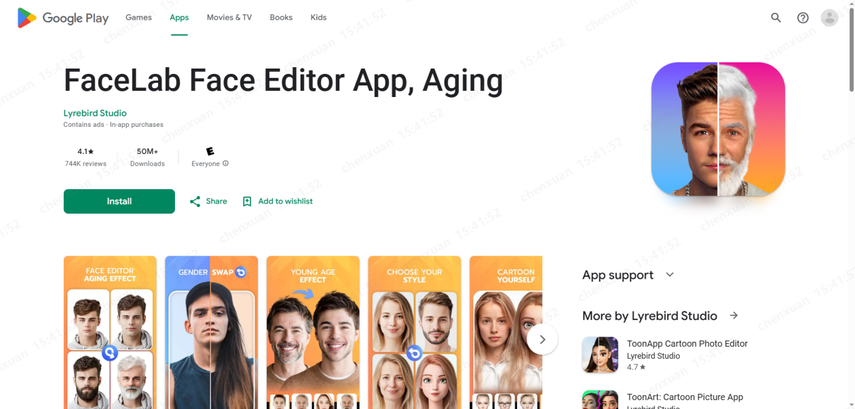Click the FaceLab app icon image
This screenshot has height=409, width=855.
(x=718, y=129)
